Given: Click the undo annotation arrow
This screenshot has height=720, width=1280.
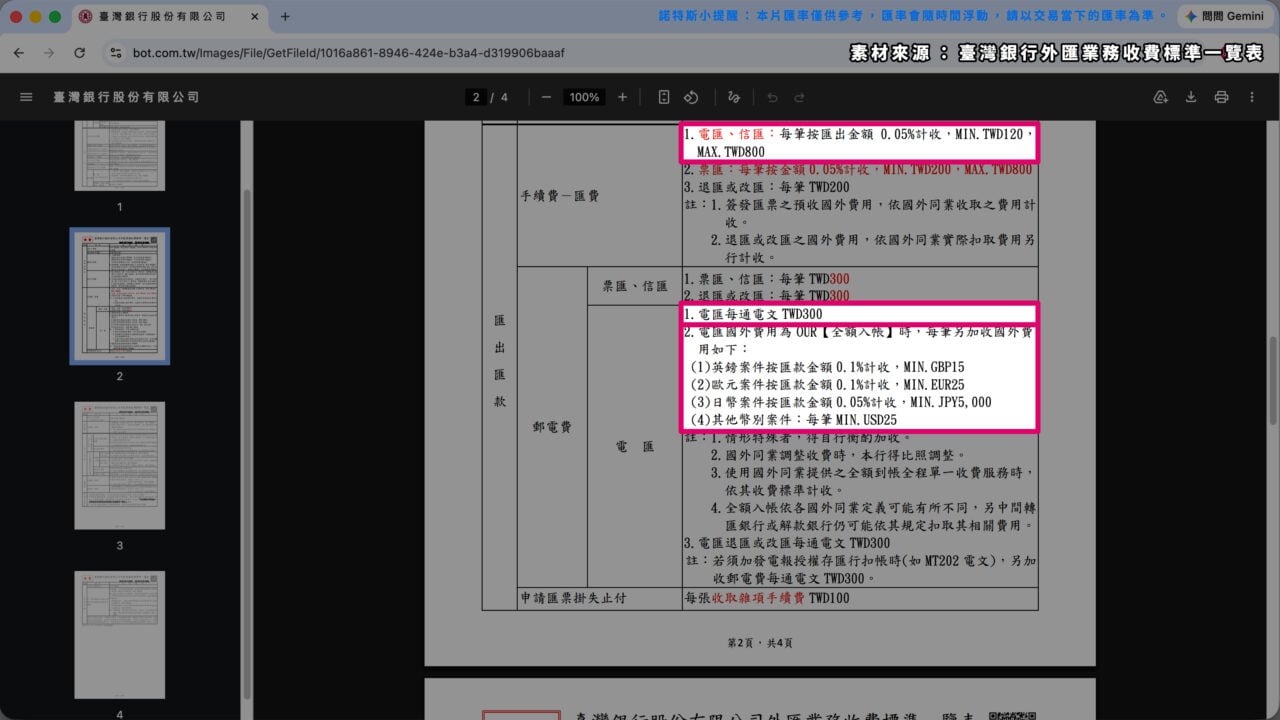Looking at the screenshot, I should pos(772,97).
